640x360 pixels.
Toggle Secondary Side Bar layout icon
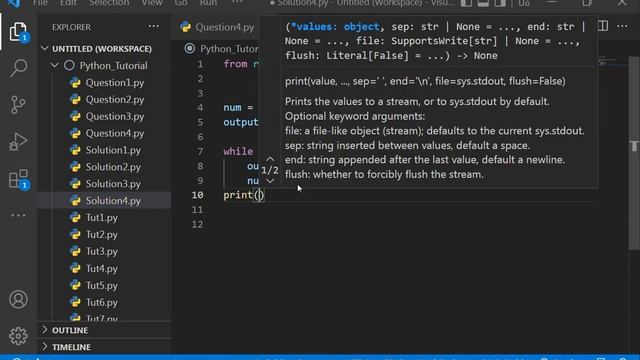[500, 3]
